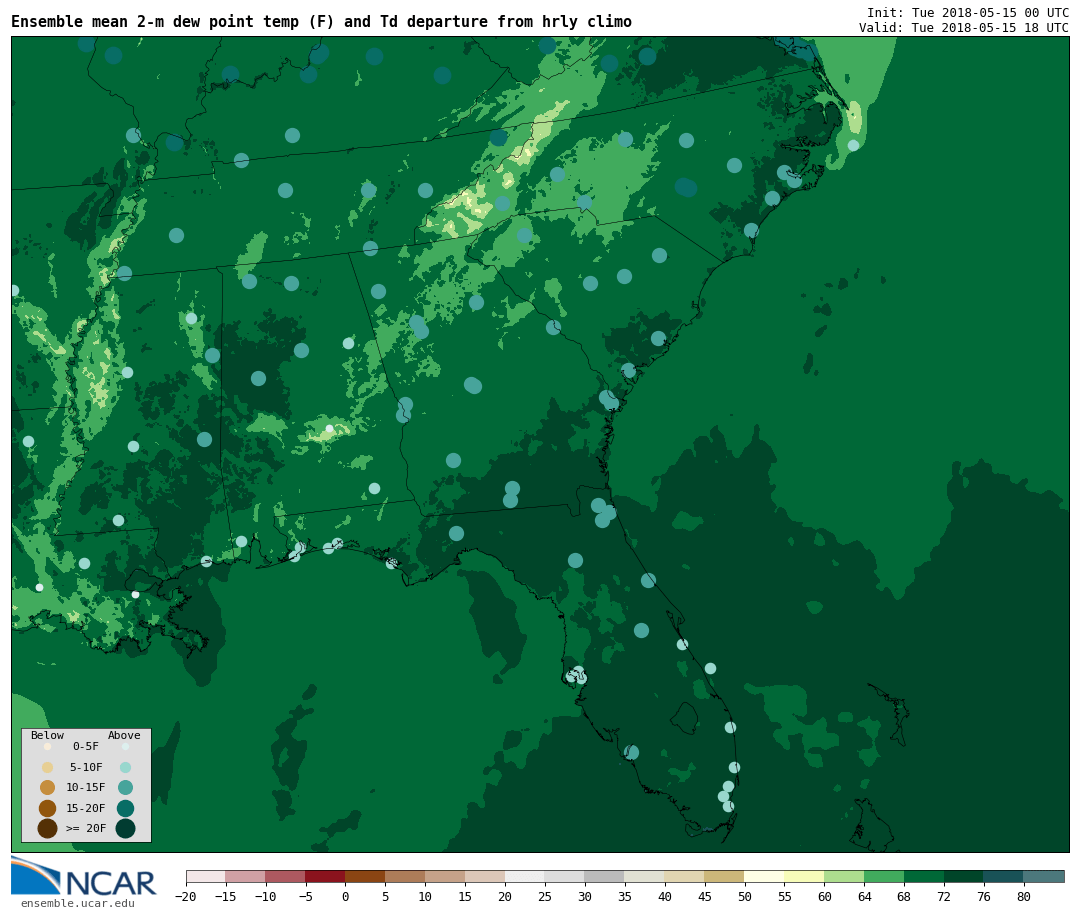Click the '10-15F' legend label
Screen dimensions: 1080x915
click(86, 787)
